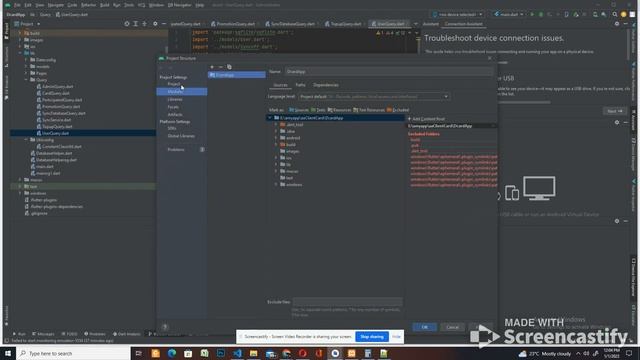Screen dimensions: 640x360
Task: Click the copy module icon
Action: click(x=229, y=67)
